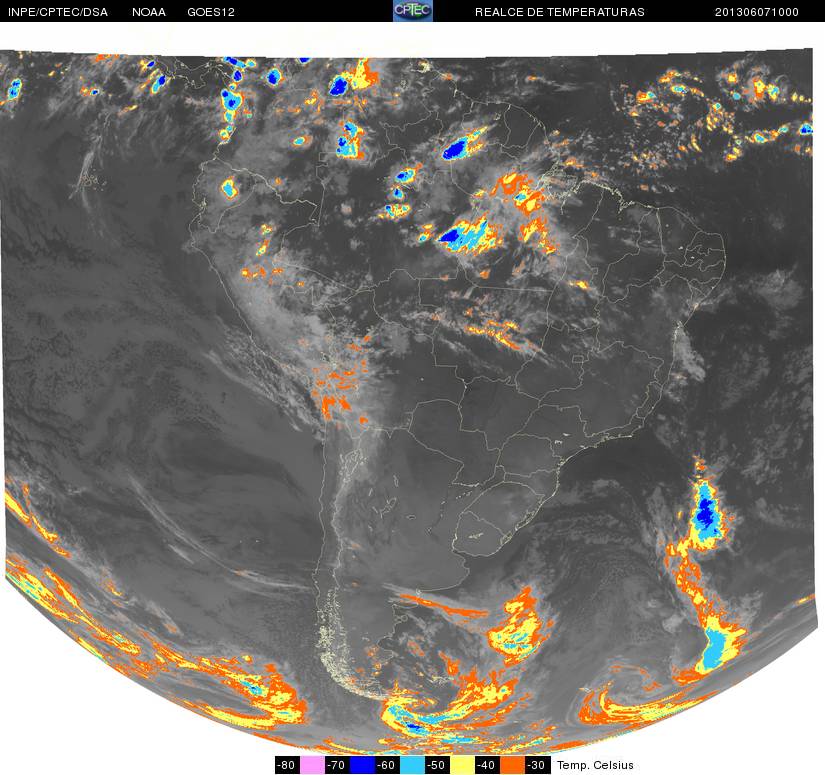Click the Temp. Celsius legend label

coord(595,765)
